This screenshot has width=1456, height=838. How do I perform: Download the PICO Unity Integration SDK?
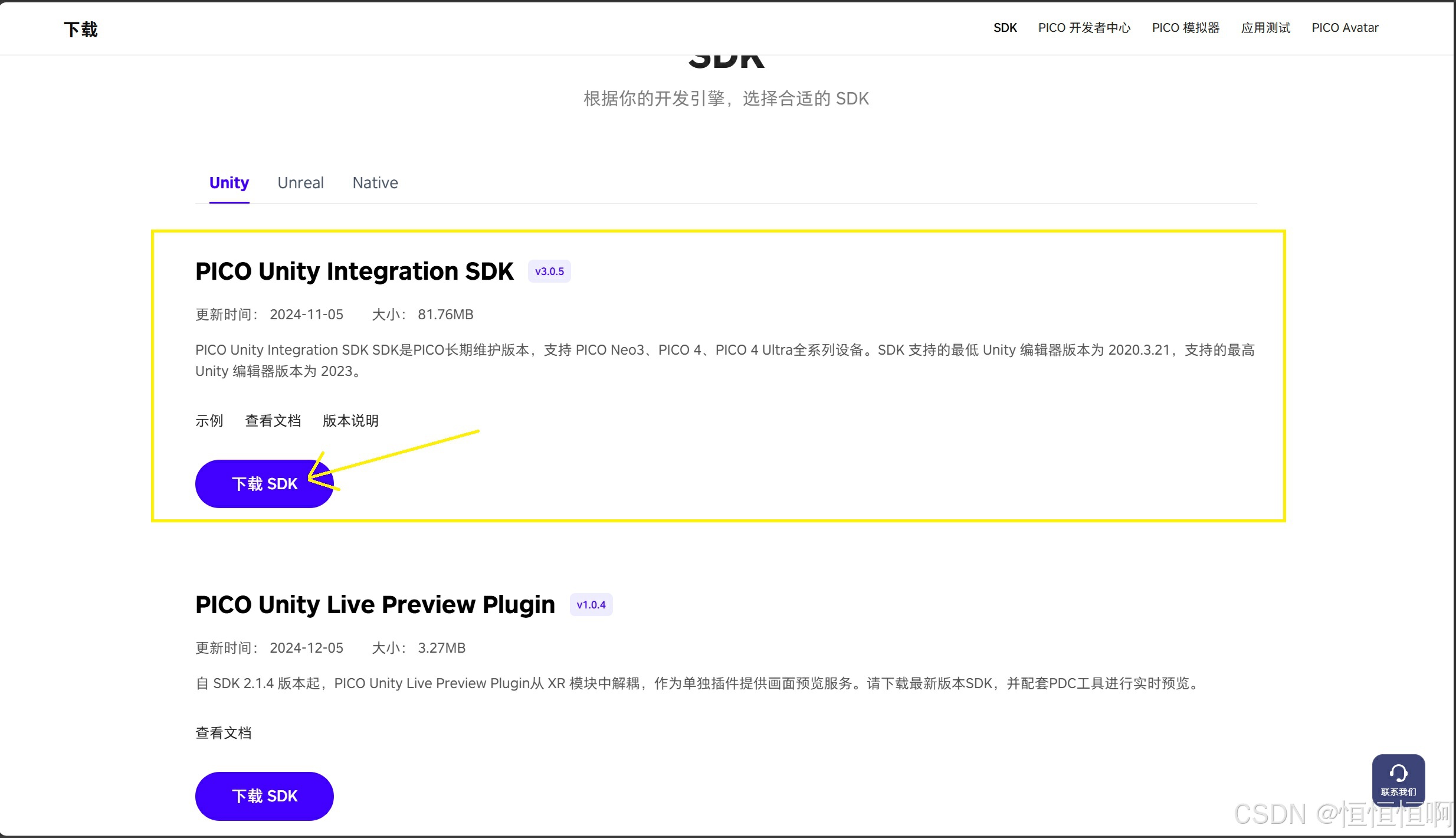coord(264,484)
